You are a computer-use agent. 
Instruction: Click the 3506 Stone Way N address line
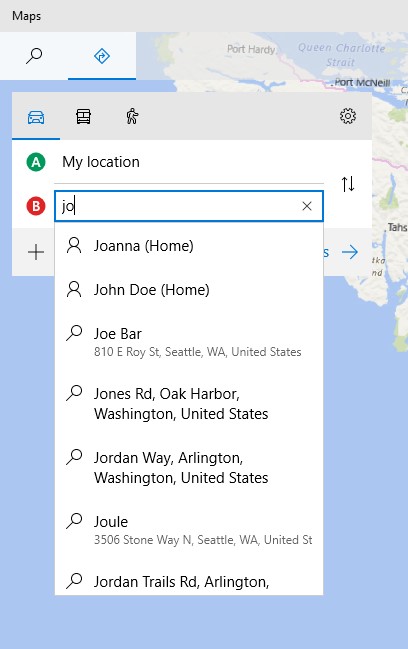coord(203,540)
